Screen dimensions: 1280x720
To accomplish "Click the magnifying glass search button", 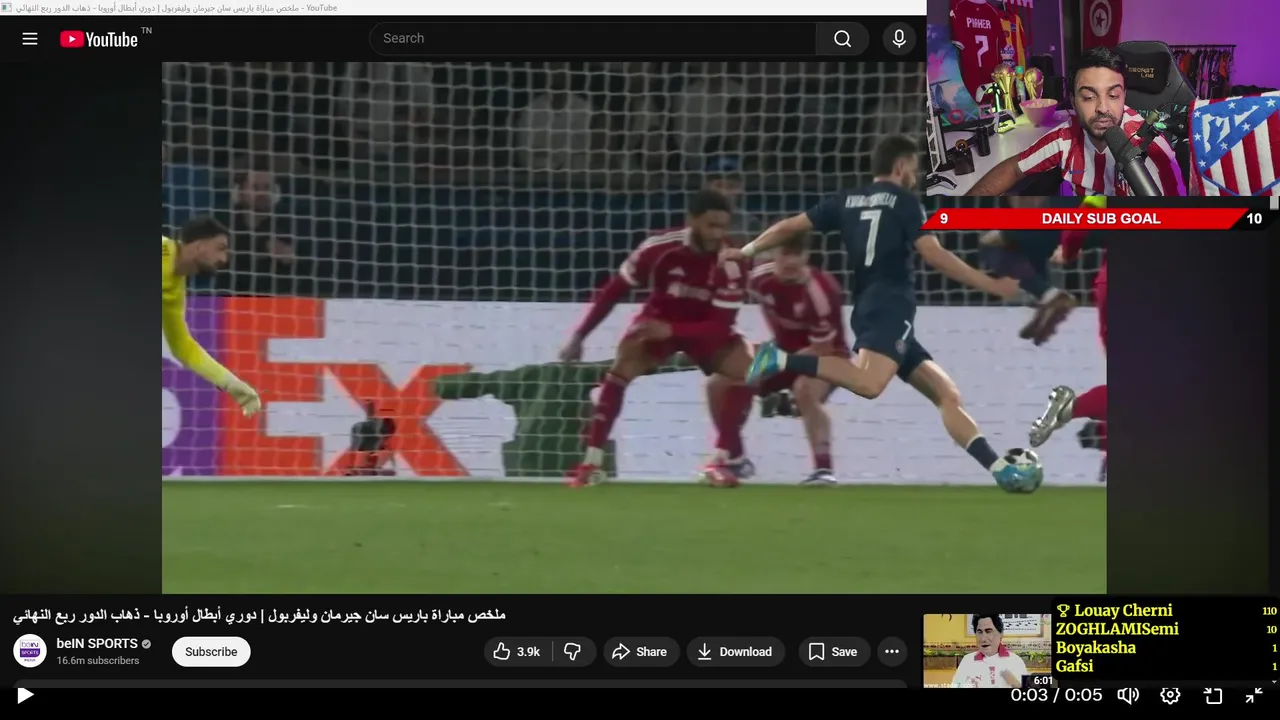I will (842, 38).
